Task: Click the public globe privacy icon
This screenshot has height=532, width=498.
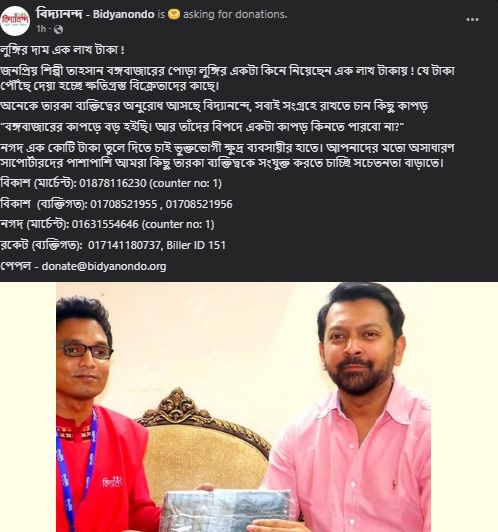Action: (58, 30)
